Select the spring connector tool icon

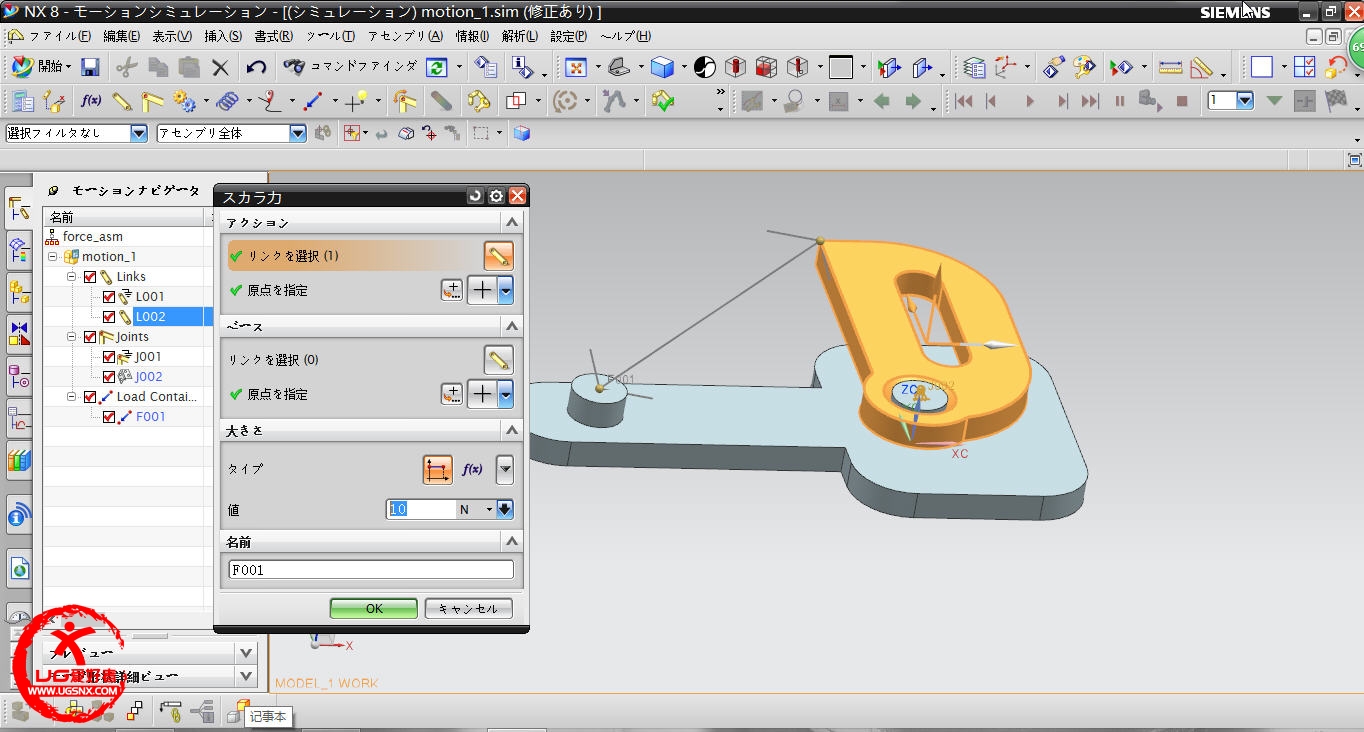click(x=227, y=101)
